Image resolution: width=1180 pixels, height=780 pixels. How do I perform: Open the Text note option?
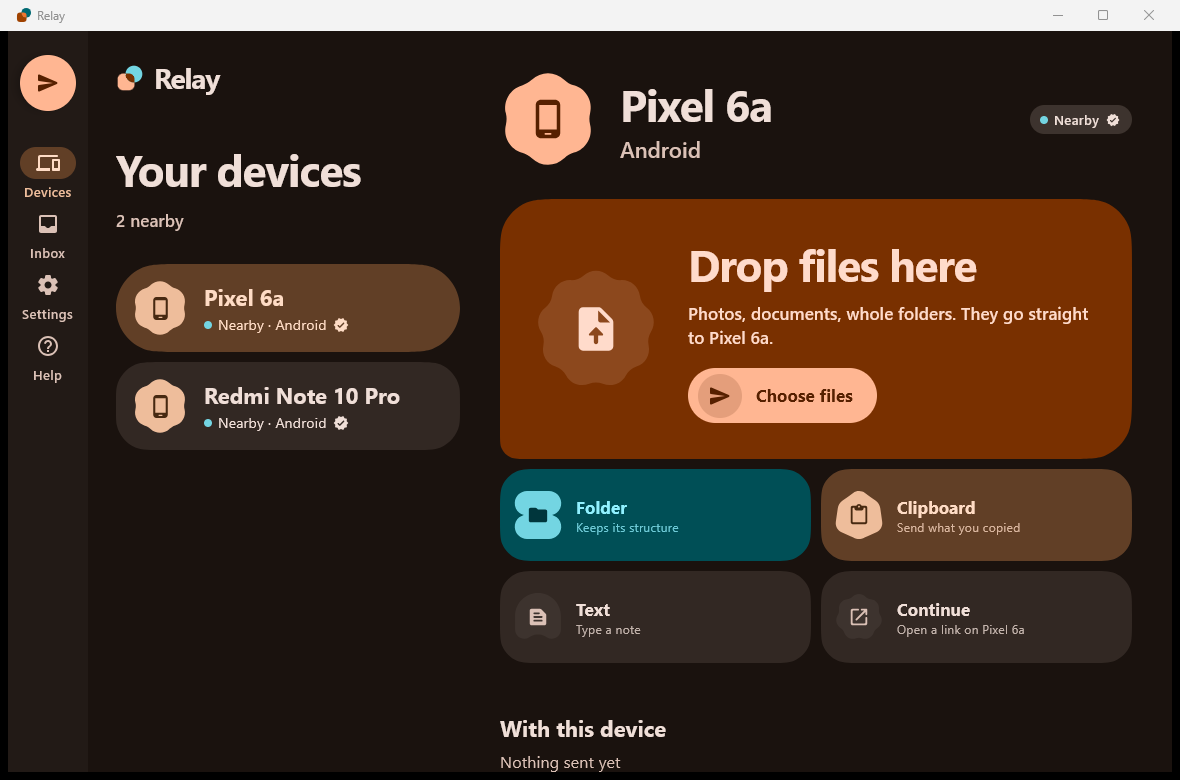pos(655,617)
